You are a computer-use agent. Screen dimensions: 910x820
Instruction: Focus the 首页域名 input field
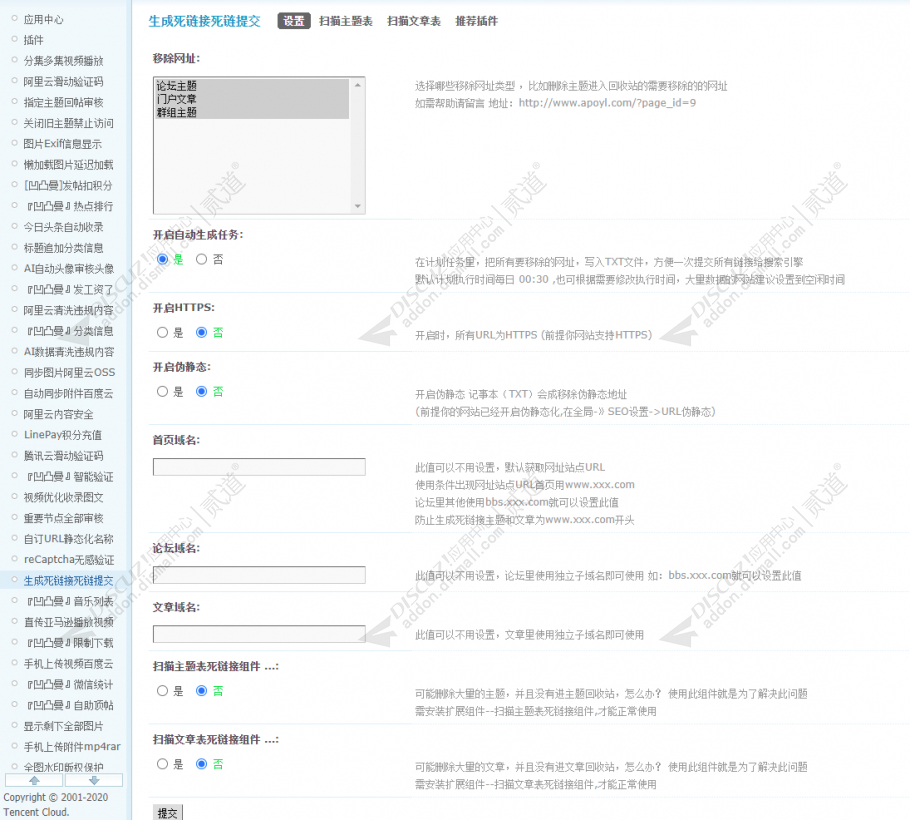259,467
